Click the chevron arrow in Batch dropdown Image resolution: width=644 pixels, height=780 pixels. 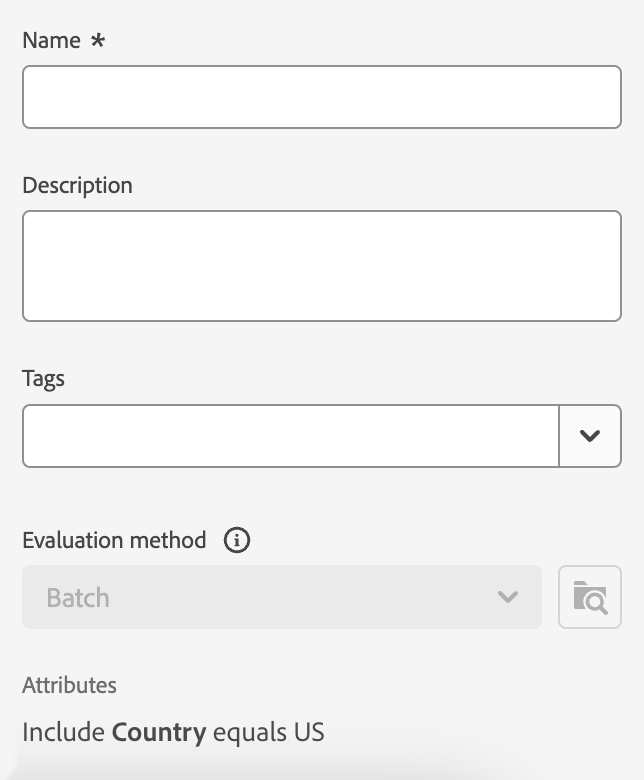click(508, 598)
